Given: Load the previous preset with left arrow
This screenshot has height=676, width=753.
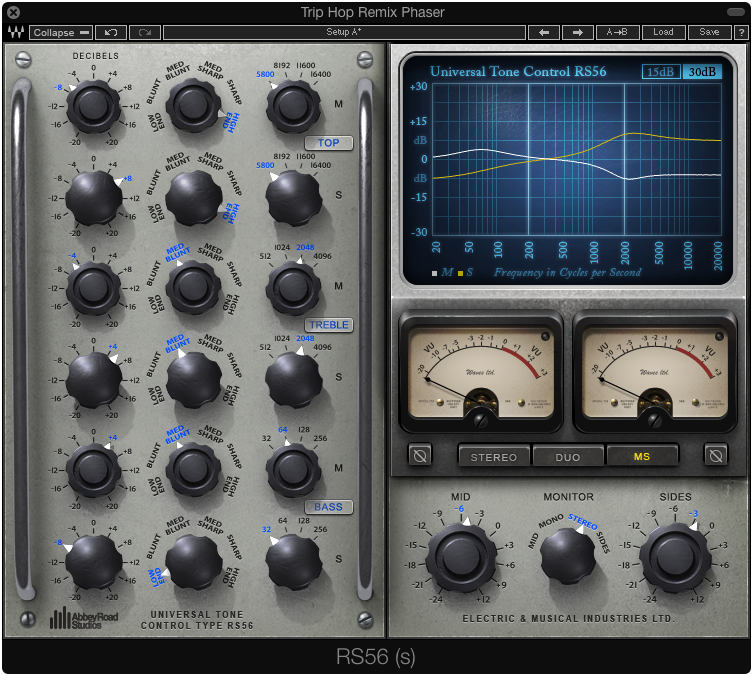Looking at the screenshot, I should pyautogui.click(x=544, y=32).
